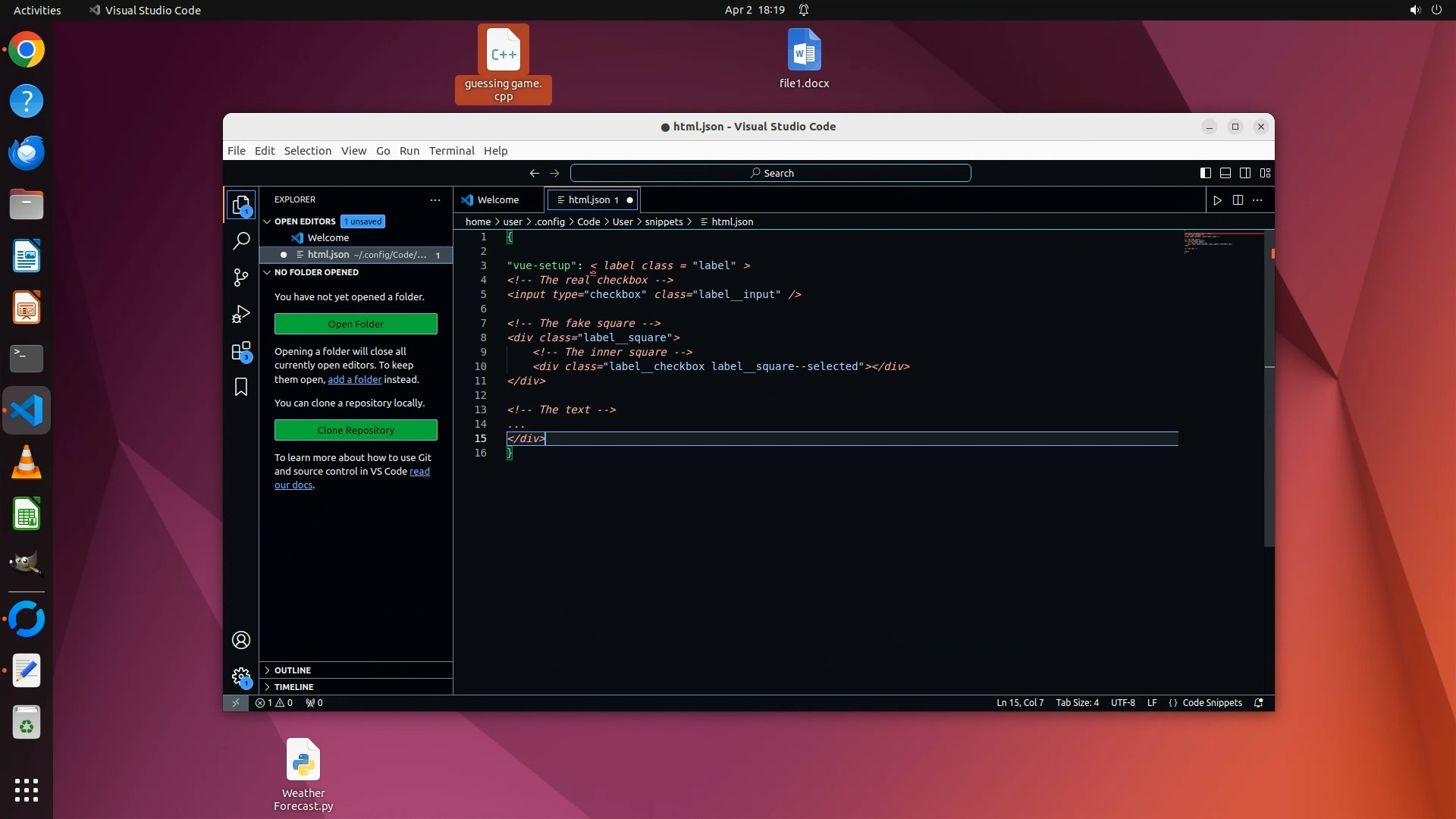
Task: Click the Run code play icon
Action: pyautogui.click(x=1217, y=200)
